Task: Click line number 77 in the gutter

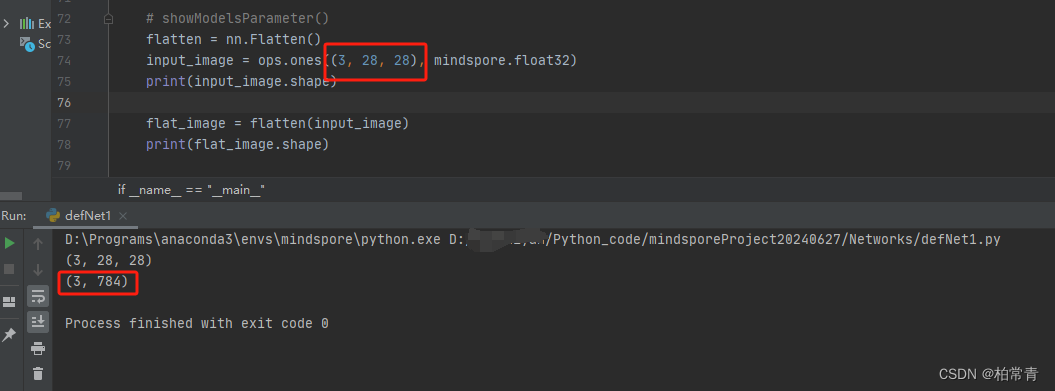Action: tap(65, 123)
